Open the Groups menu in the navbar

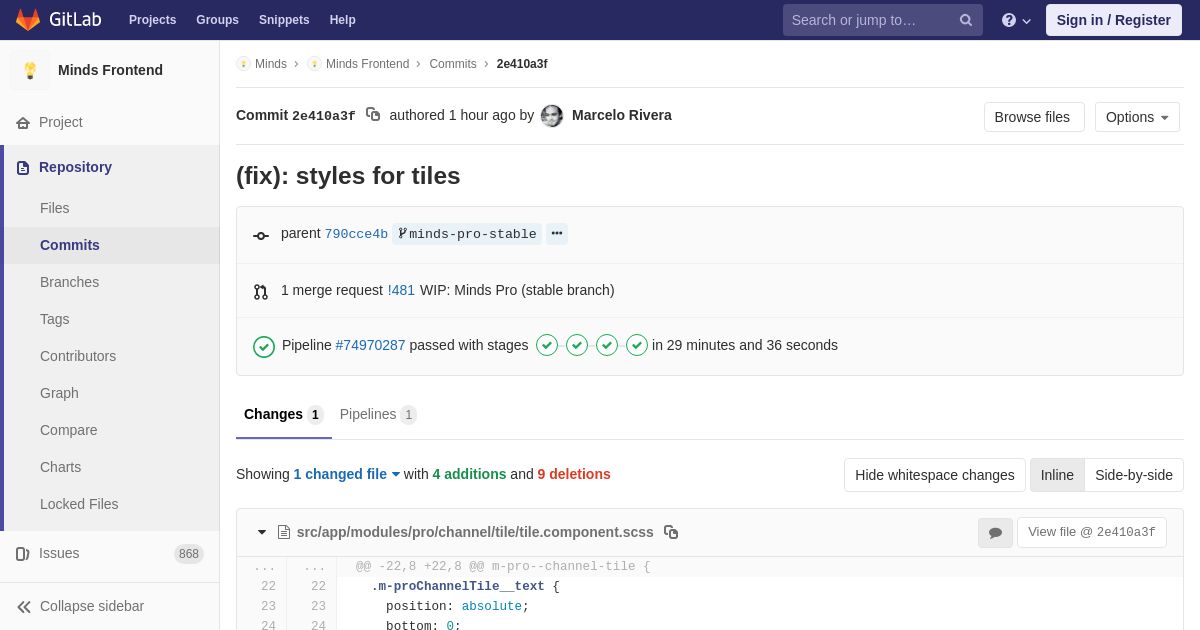(x=217, y=20)
